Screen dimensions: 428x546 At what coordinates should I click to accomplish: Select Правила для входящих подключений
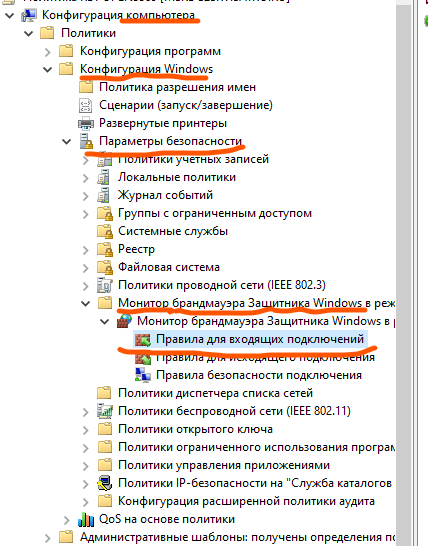(260, 339)
